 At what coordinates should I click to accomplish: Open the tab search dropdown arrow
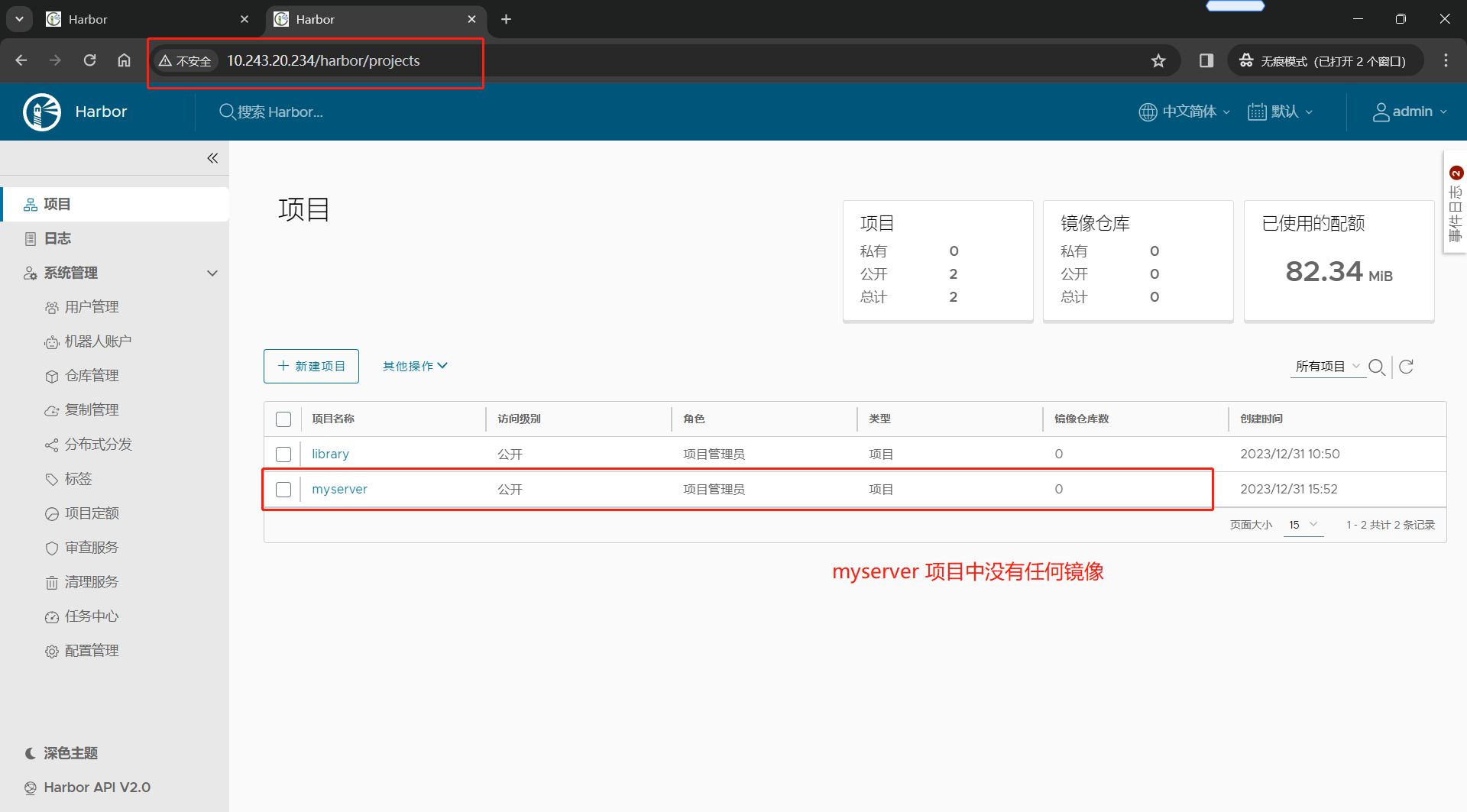click(19, 19)
